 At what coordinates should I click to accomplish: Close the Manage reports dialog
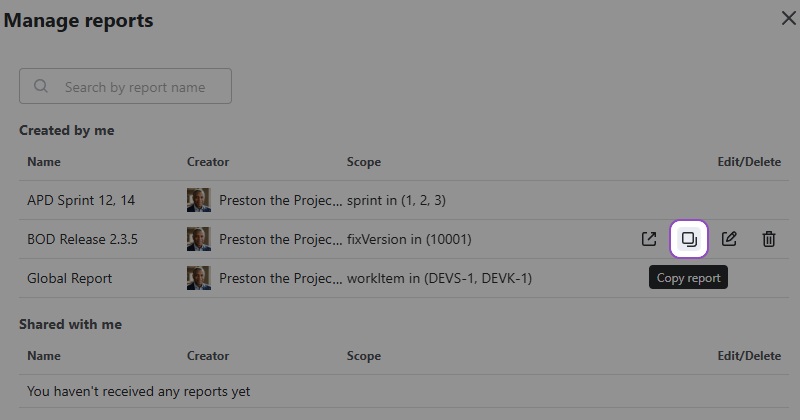tap(788, 17)
